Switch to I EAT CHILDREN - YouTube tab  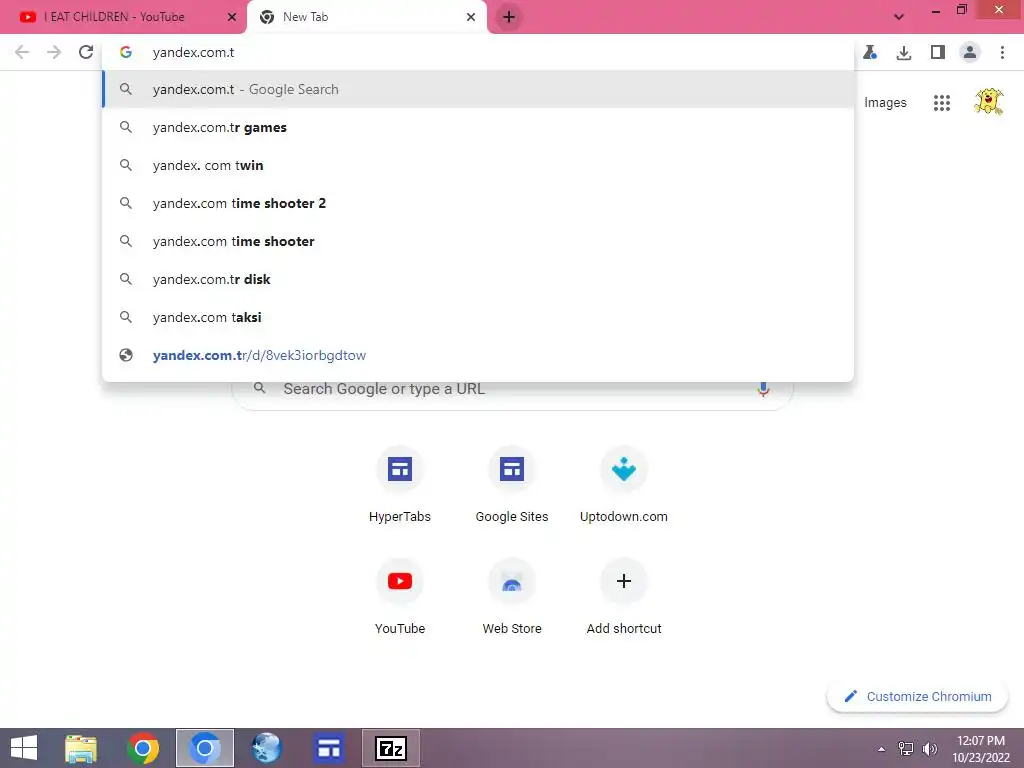tap(123, 17)
